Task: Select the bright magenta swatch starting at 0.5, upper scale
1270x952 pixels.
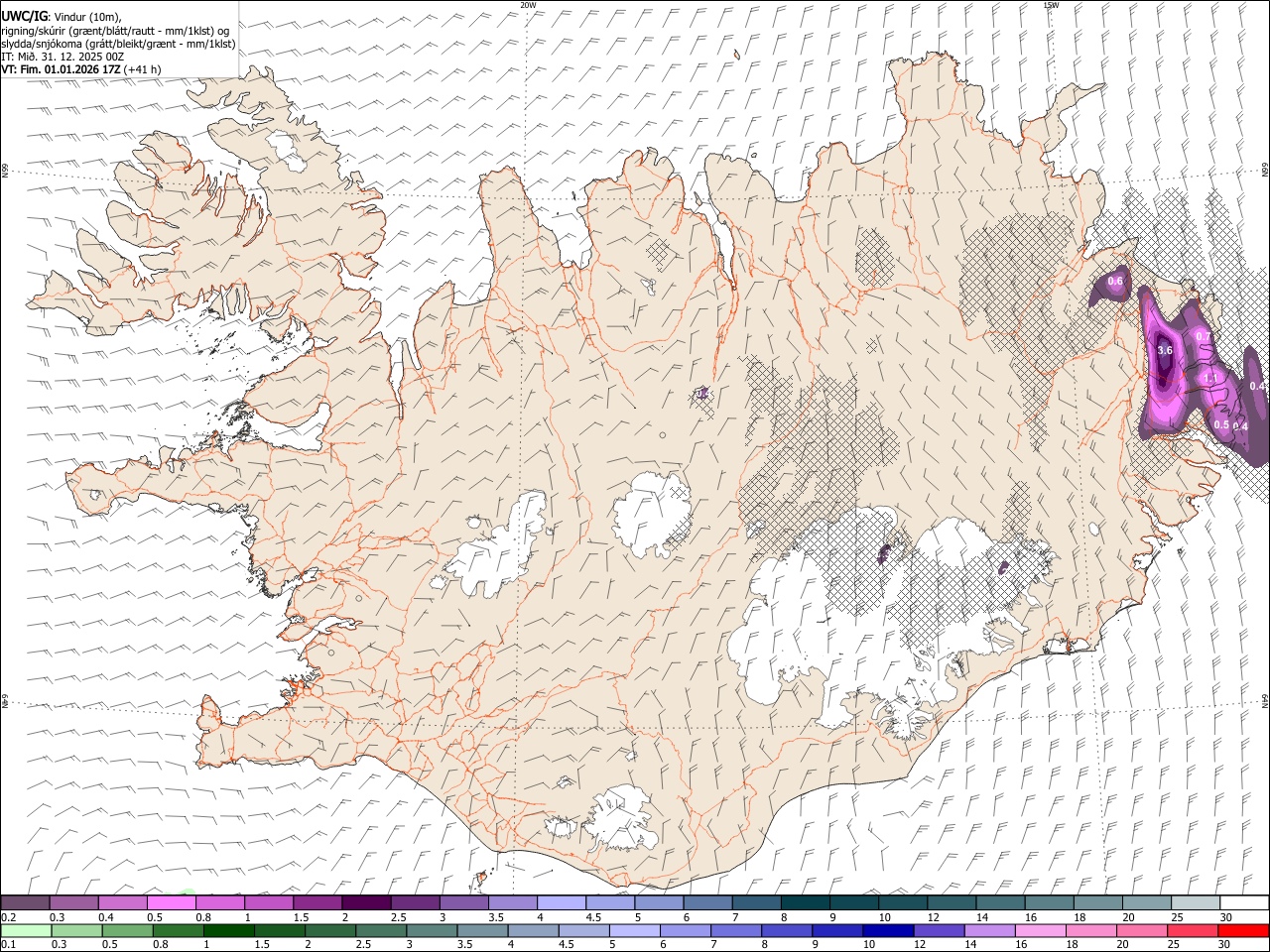Action: (x=171, y=902)
